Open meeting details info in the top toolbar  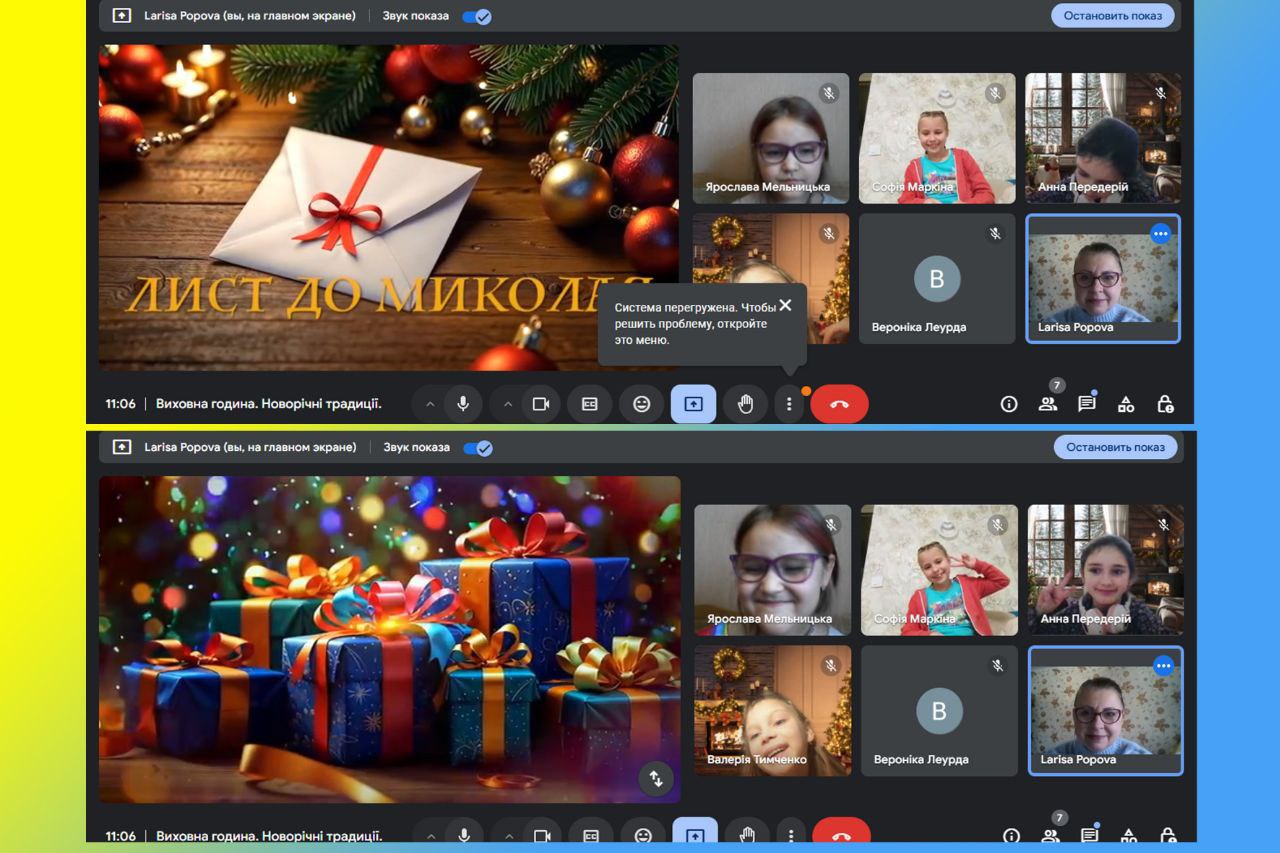[x=1009, y=404]
